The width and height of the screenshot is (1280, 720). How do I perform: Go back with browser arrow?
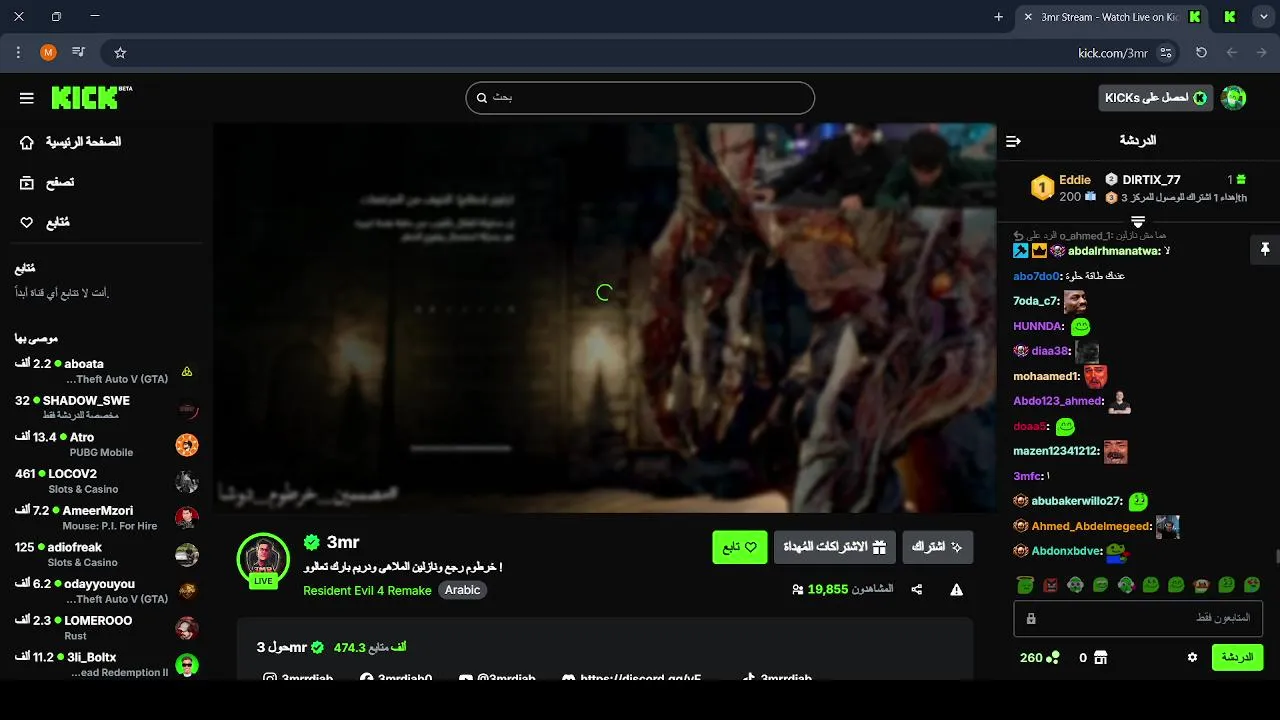point(1262,53)
